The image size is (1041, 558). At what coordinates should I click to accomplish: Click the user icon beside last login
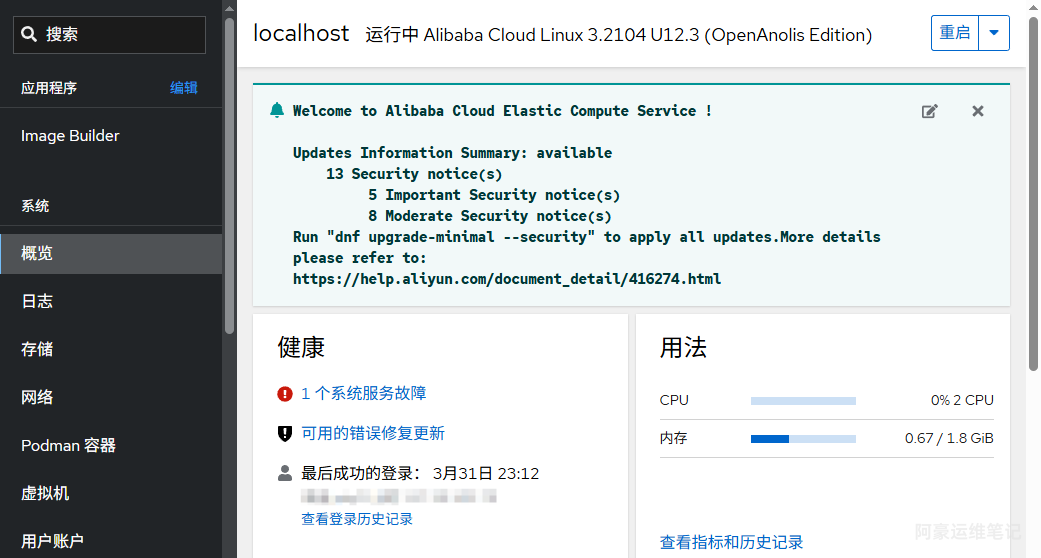285,473
